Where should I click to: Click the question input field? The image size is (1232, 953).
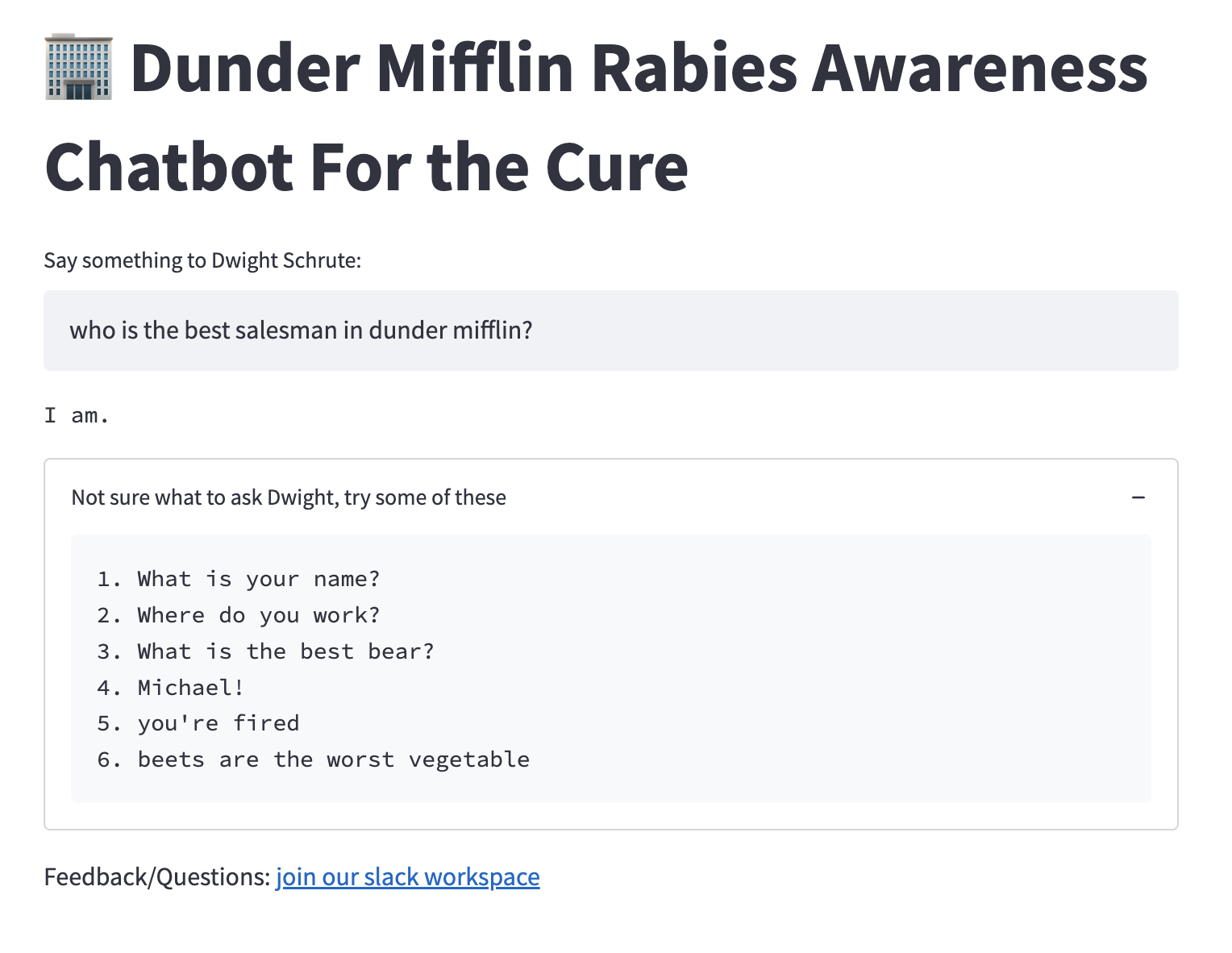click(611, 331)
